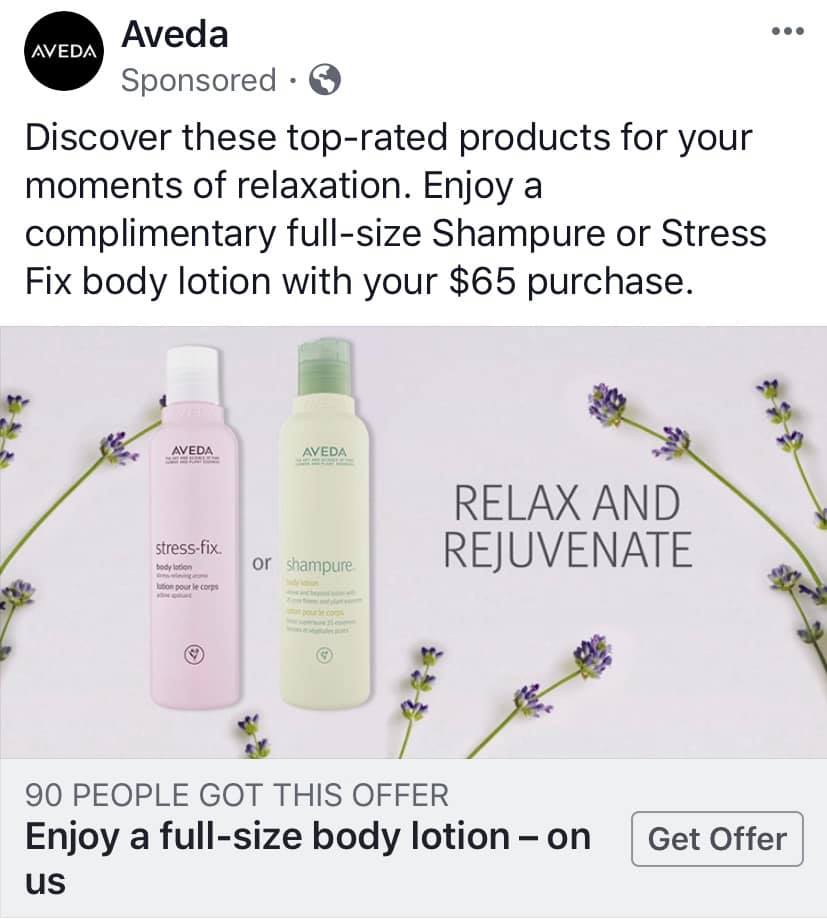
Task: Click the '$65 purchase' line in the post
Action: (x=359, y=281)
